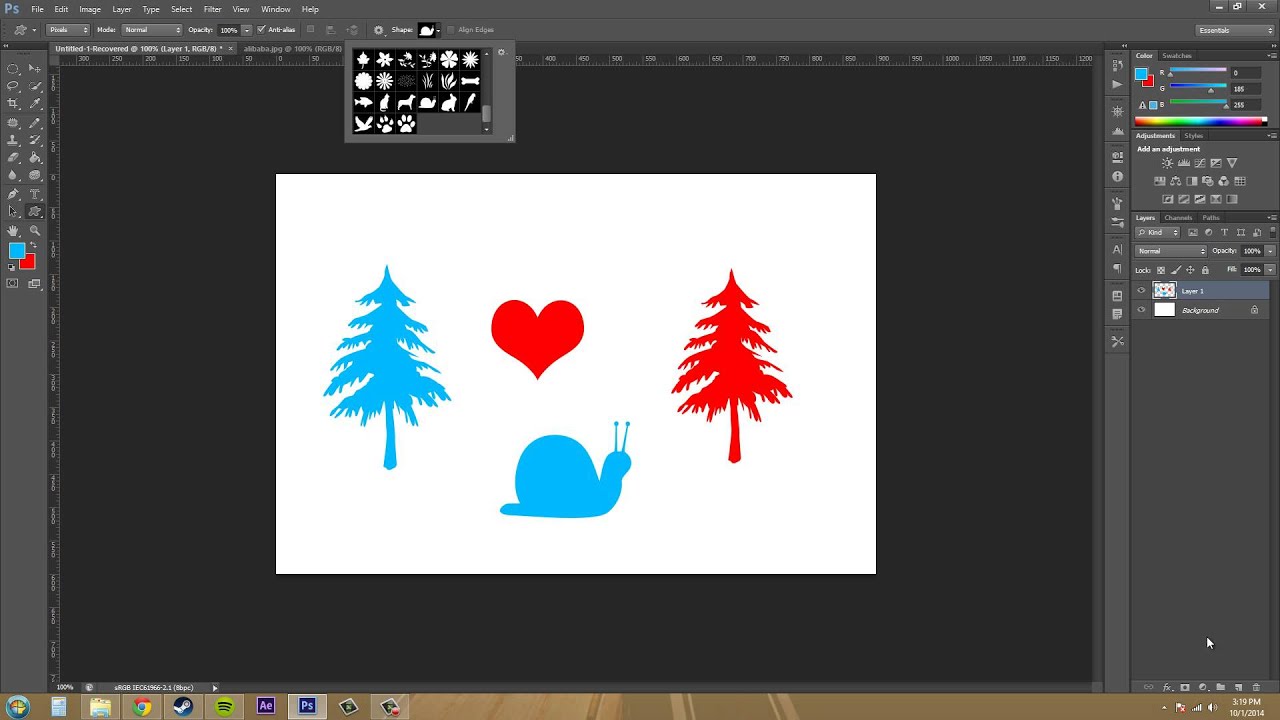Image resolution: width=1280 pixels, height=720 pixels.
Task: Reset default foreground and background colors
Action: (x=11, y=267)
